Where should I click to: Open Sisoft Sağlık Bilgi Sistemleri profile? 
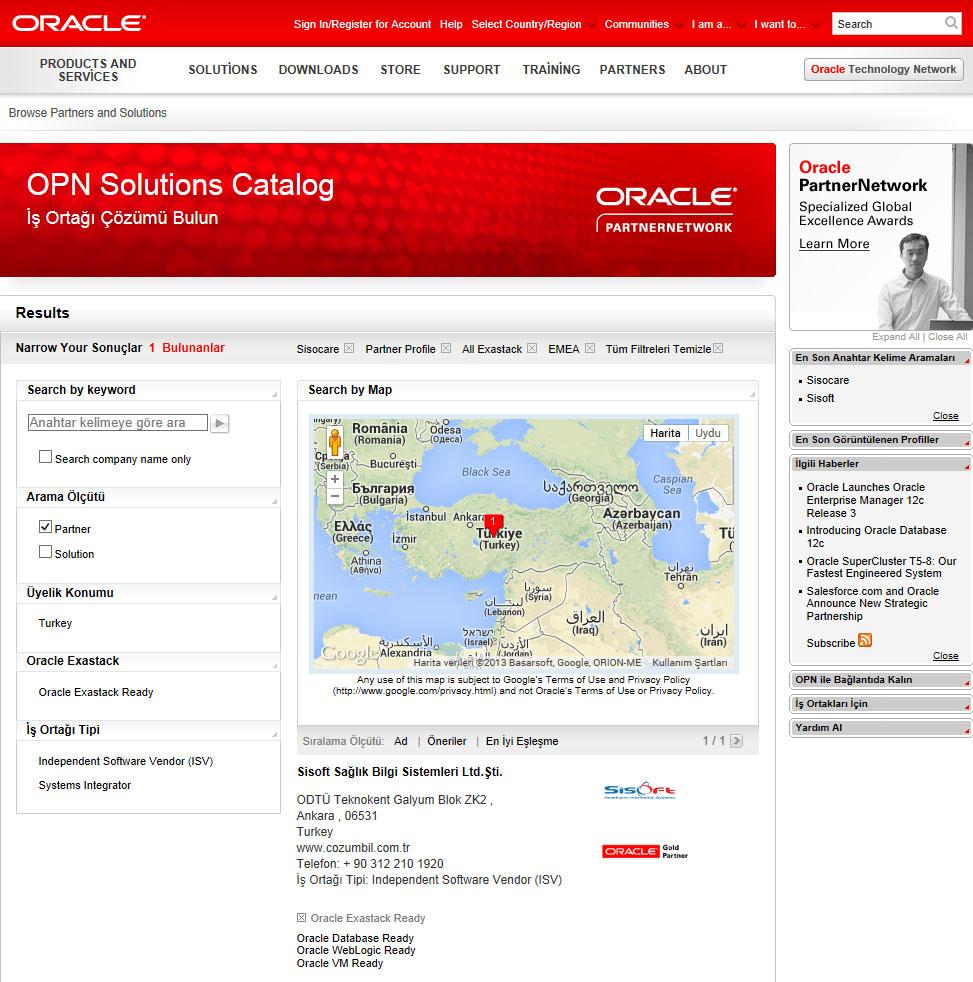point(400,772)
